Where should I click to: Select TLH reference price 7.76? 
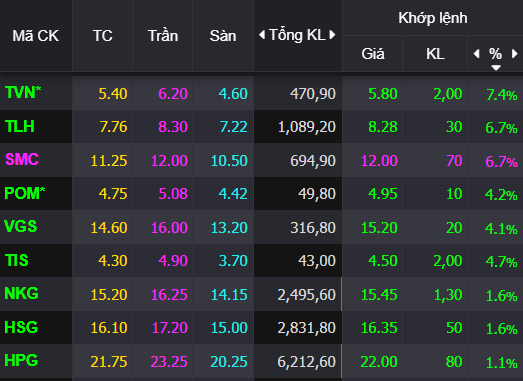coord(113,127)
